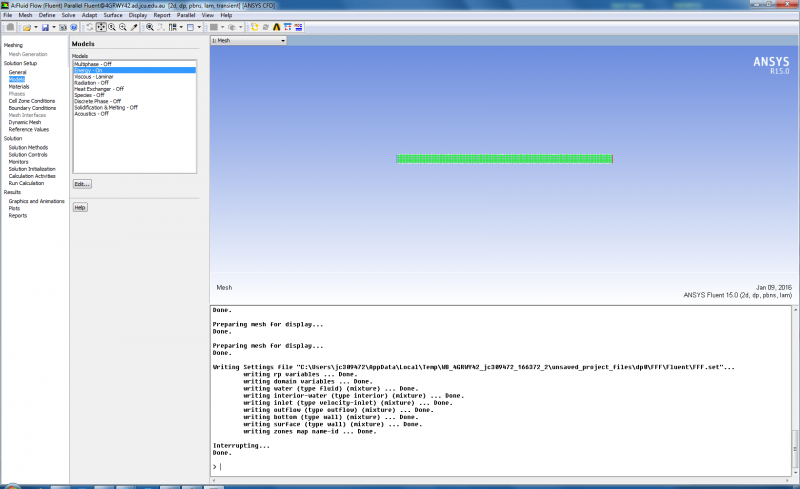Click the Help button in Models panel
Screen dimensions: 800x489
coord(80,207)
